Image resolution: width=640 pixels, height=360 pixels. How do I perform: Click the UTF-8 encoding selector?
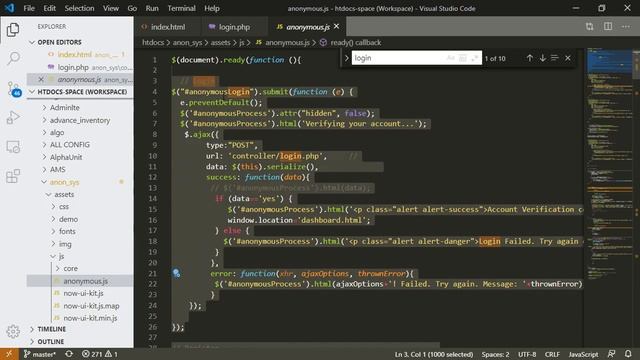coord(527,354)
